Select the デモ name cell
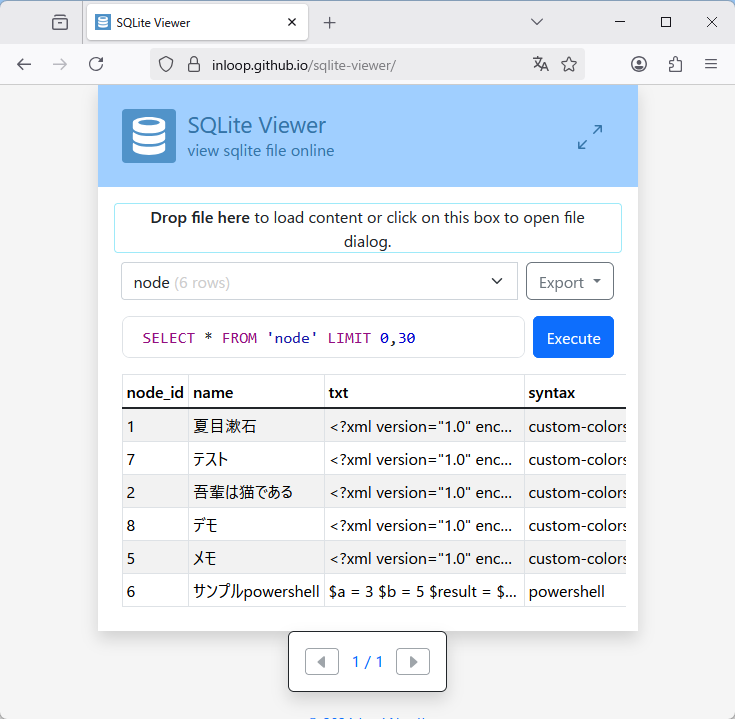Viewport: 735px width, 719px height. [x=256, y=525]
